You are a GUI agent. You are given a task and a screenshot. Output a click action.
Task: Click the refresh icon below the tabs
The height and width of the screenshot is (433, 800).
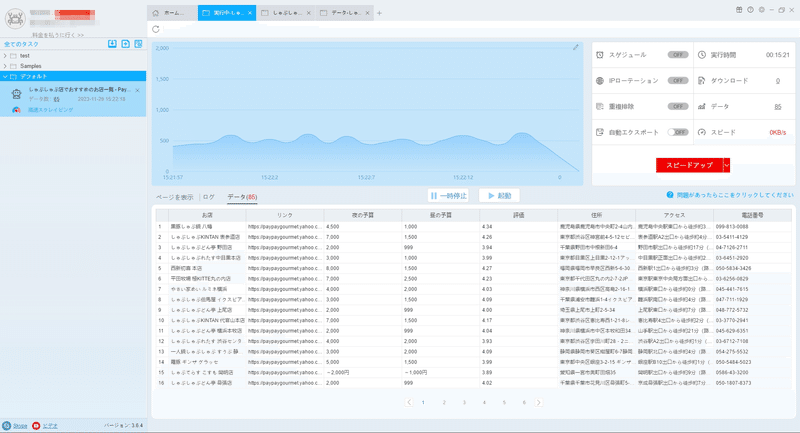coord(156,30)
